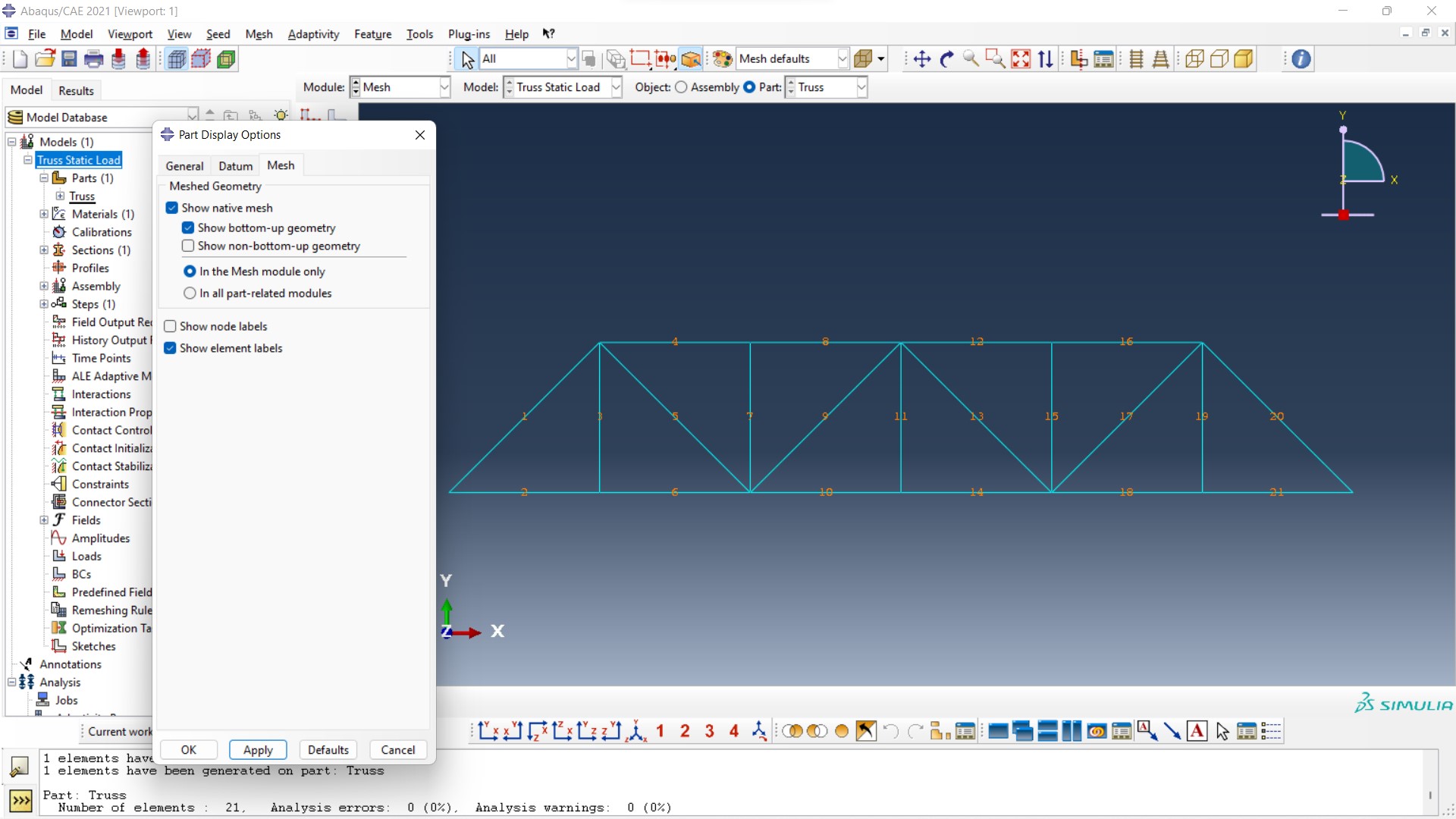Click the Tile Viewports Vertically icon
The image size is (1456, 819).
[1072, 731]
